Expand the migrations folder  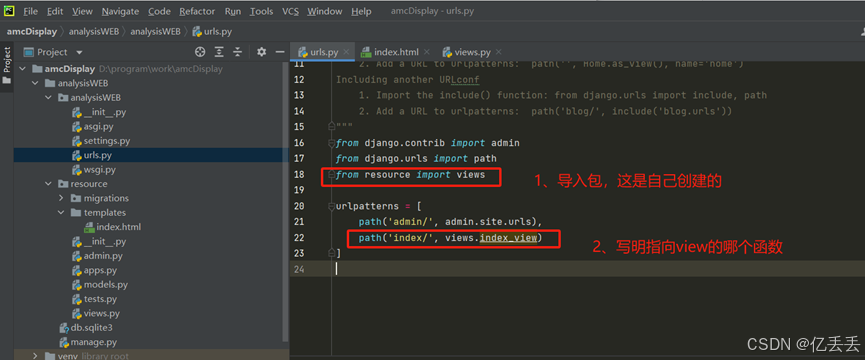tap(62, 198)
